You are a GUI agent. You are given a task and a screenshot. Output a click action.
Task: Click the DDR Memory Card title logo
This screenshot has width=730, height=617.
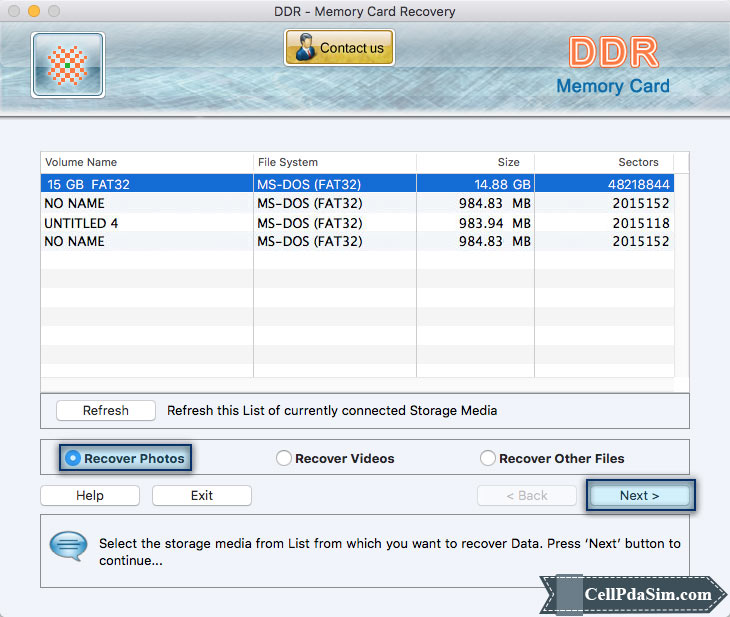coord(612,67)
